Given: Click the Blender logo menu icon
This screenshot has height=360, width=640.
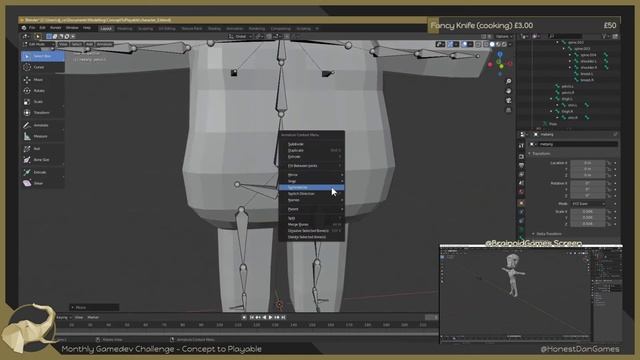Looking at the screenshot, I should [x=24, y=28].
